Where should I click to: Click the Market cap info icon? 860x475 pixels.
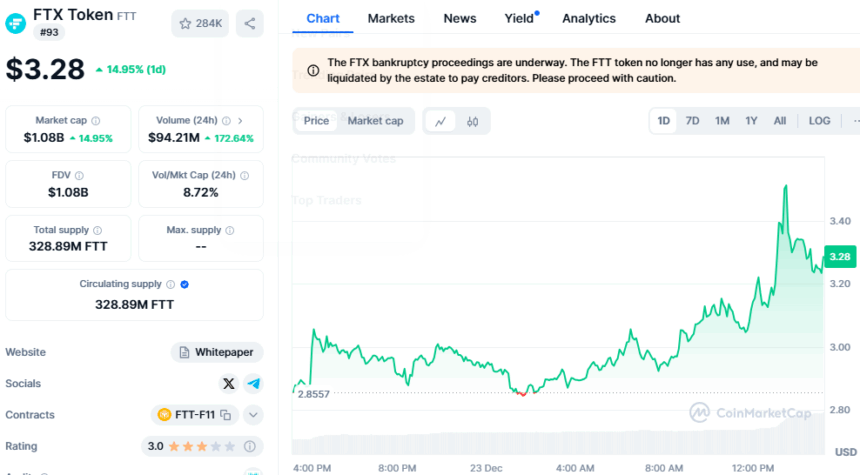(x=96, y=121)
